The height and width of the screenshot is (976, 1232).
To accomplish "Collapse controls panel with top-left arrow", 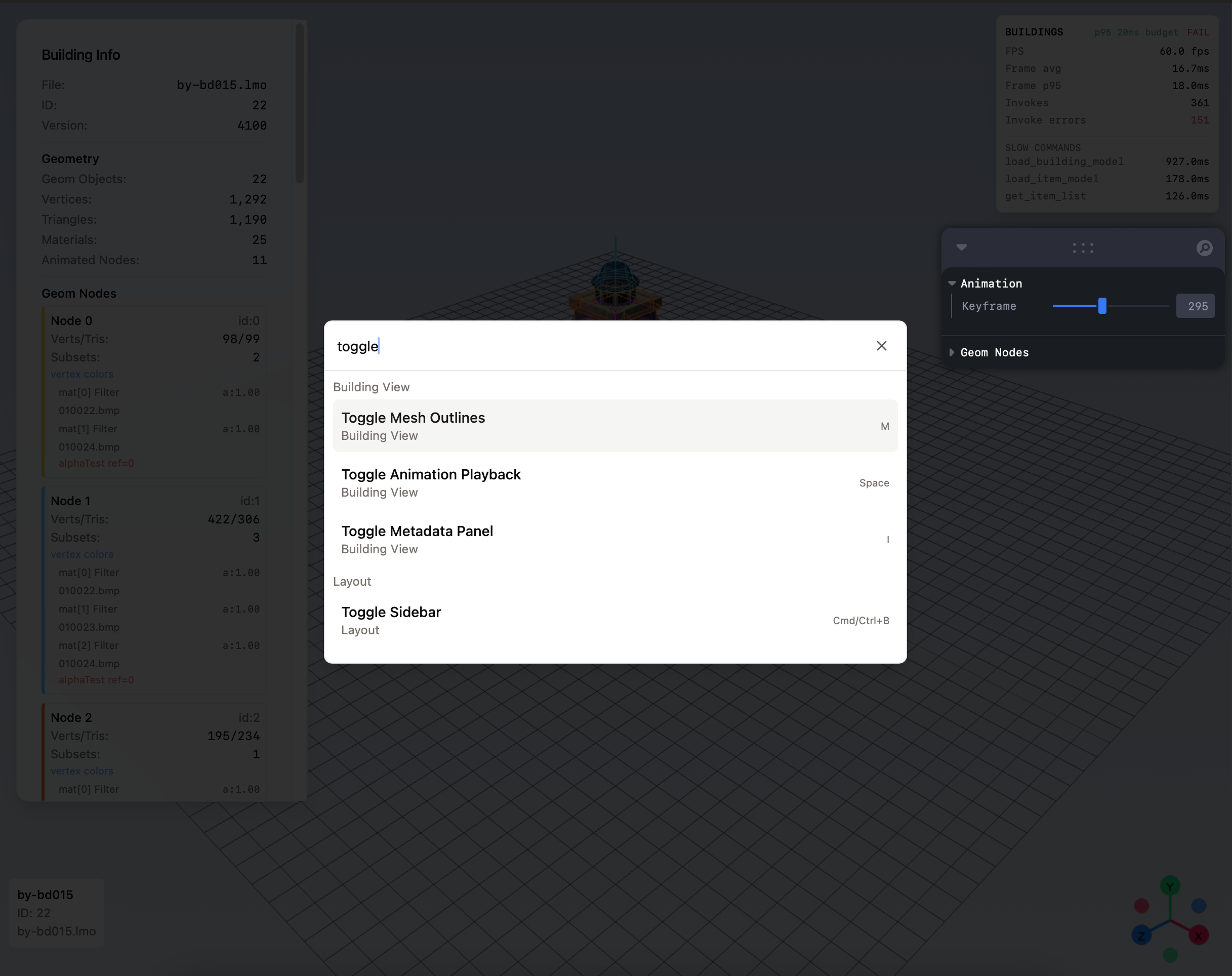I will 961,248.
